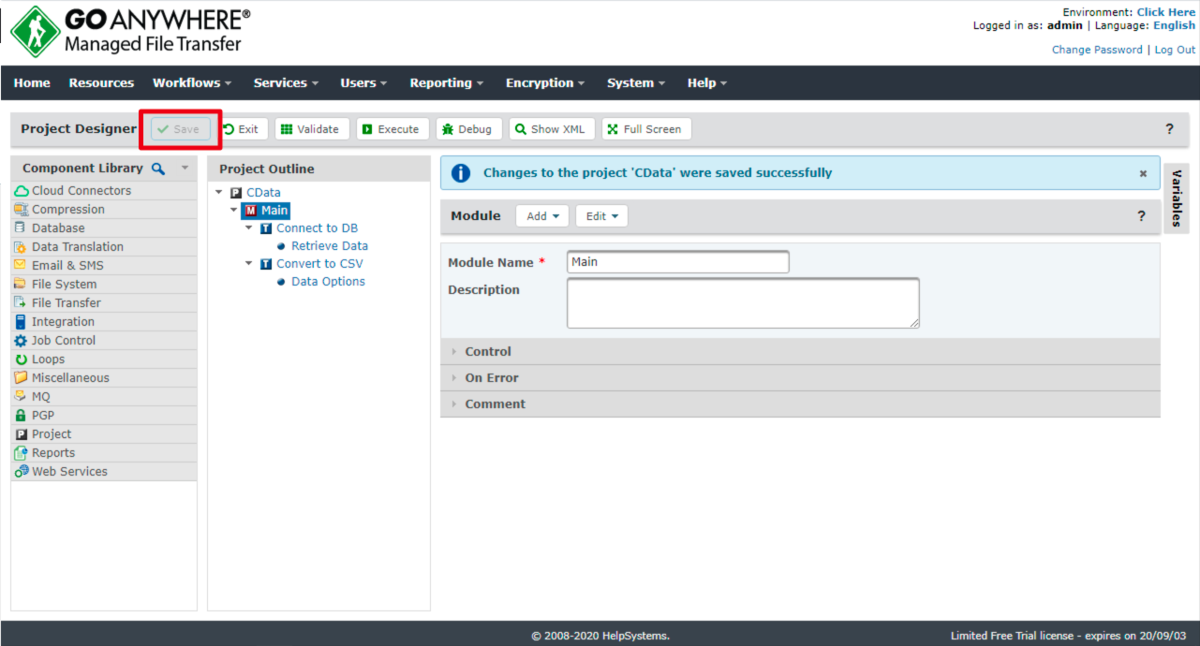
Task: Expand the Control section
Action: [800, 352]
